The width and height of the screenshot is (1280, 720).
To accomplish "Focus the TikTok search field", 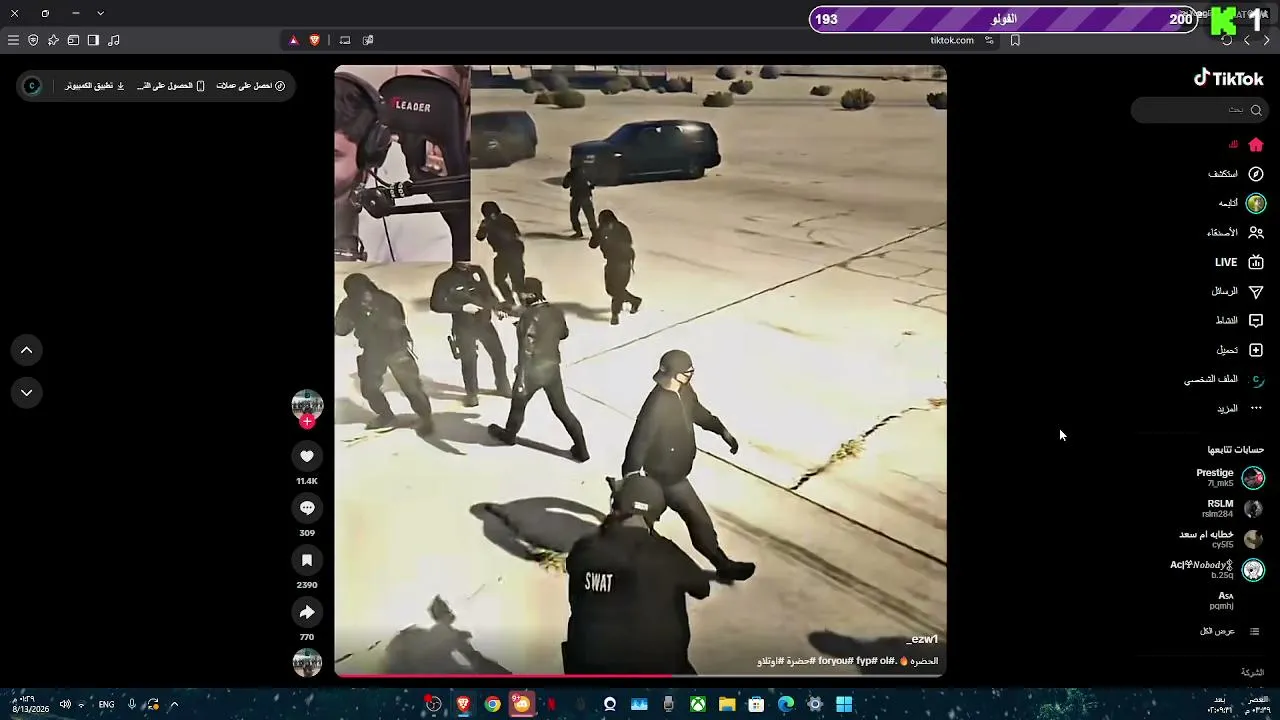I will coord(1199,110).
